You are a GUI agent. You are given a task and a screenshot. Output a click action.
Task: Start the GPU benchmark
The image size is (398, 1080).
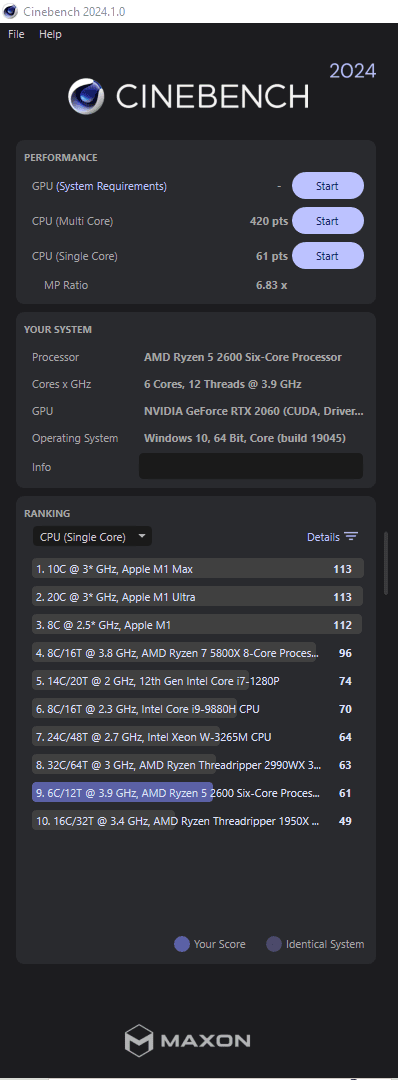click(328, 186)
